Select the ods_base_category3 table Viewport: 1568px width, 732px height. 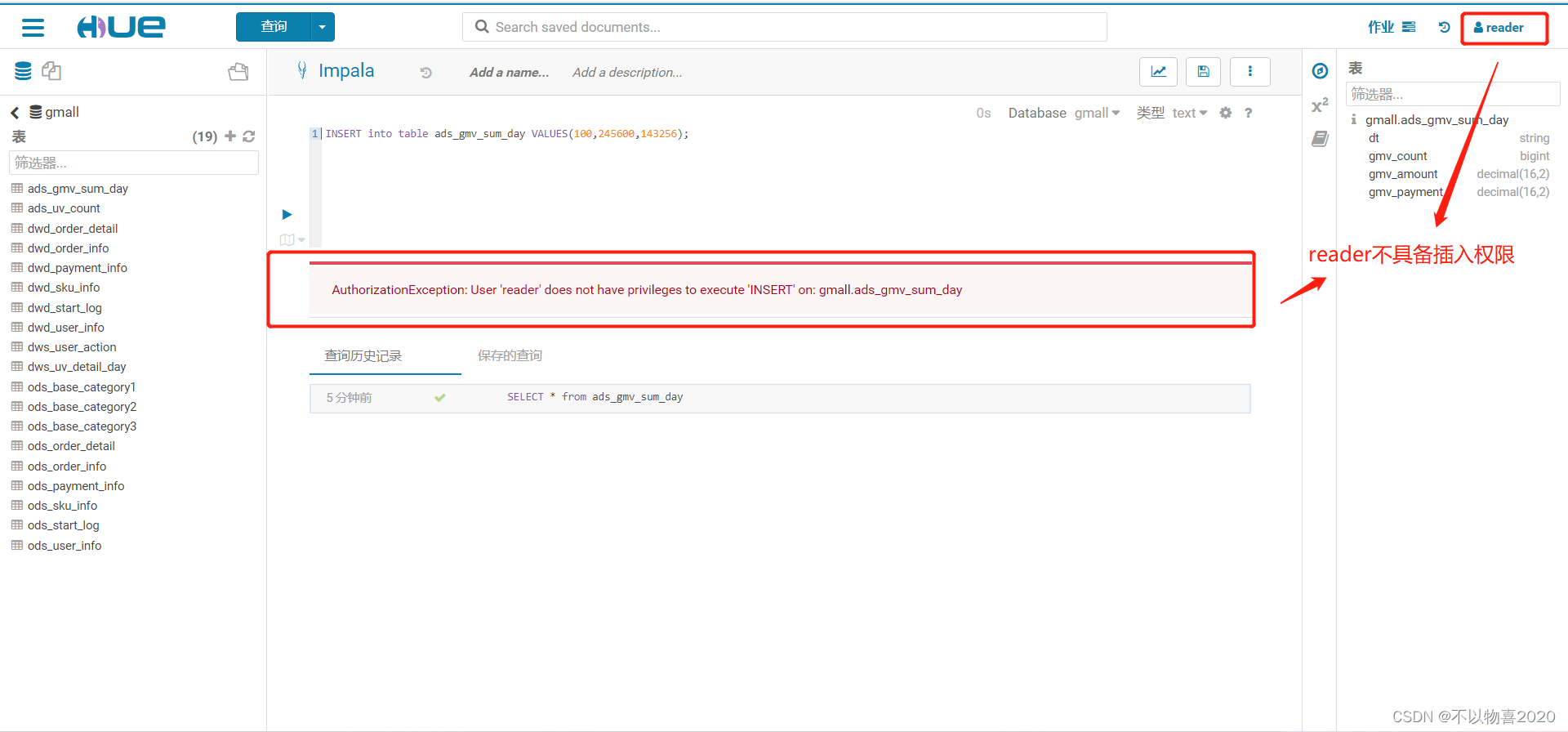pos(82,426)
